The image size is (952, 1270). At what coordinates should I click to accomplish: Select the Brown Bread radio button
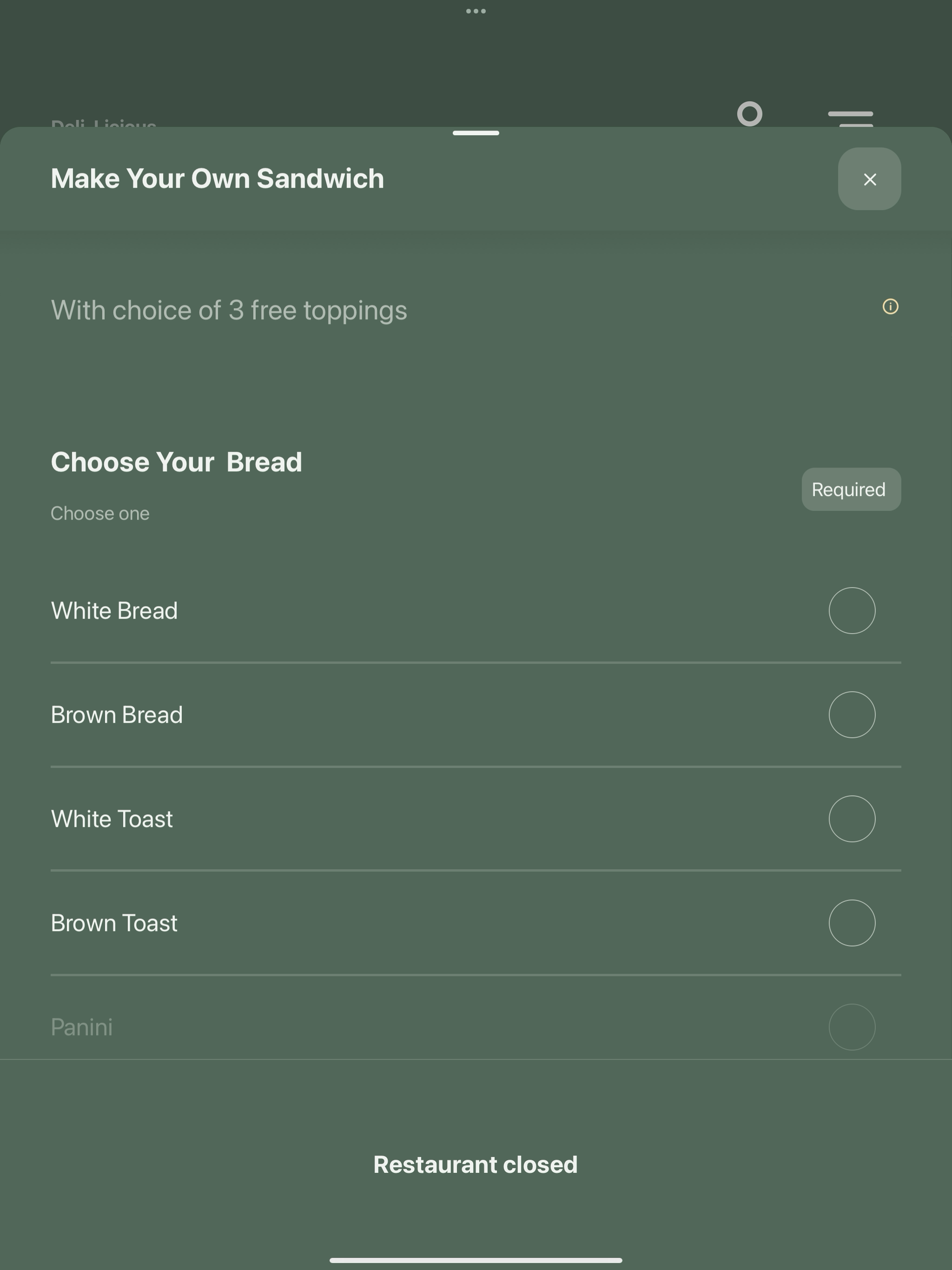(x=852, y=714)
